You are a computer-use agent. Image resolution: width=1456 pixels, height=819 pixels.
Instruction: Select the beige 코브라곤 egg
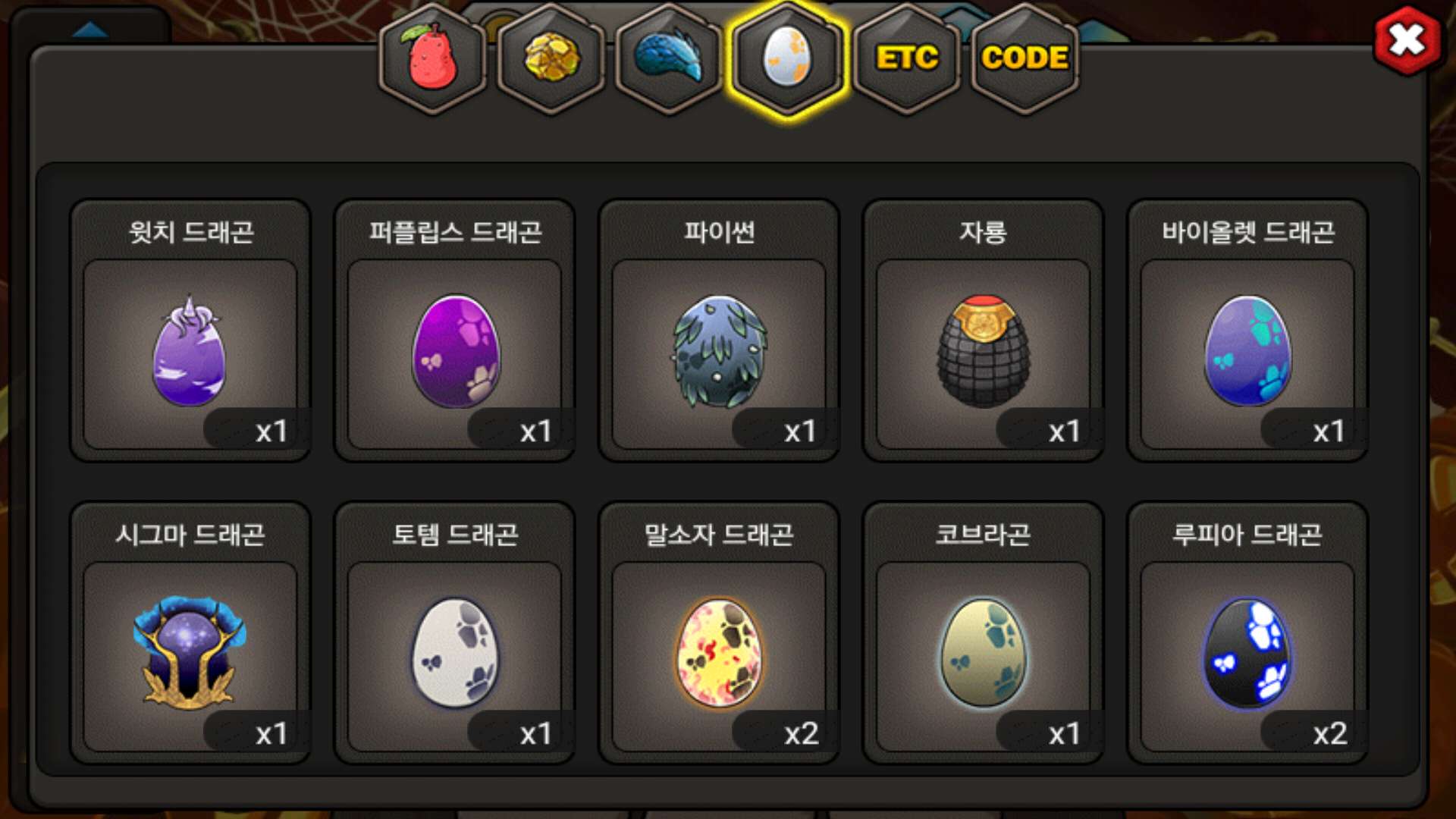coord(984,652)
